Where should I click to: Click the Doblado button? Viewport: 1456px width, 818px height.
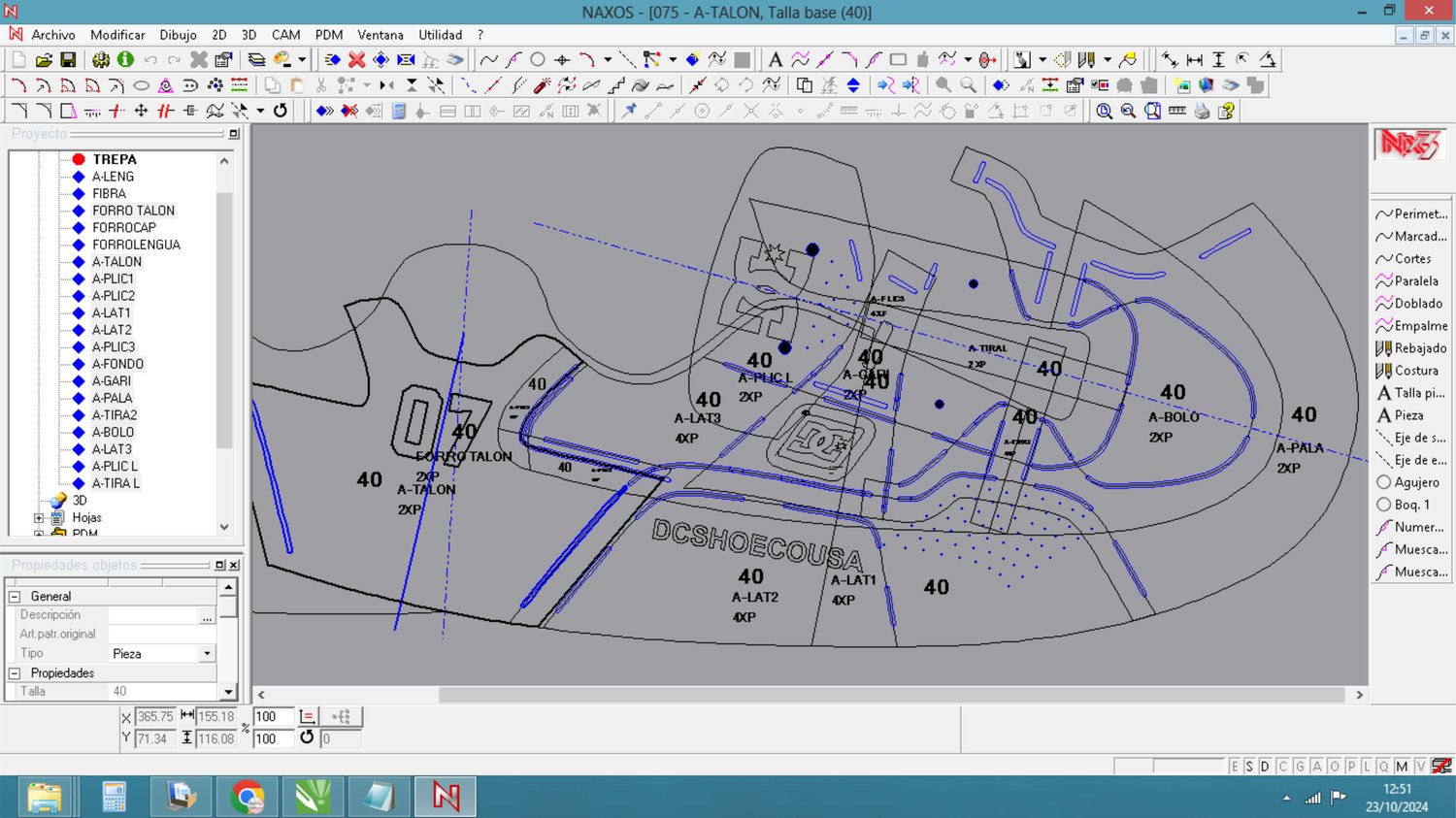1411,304
